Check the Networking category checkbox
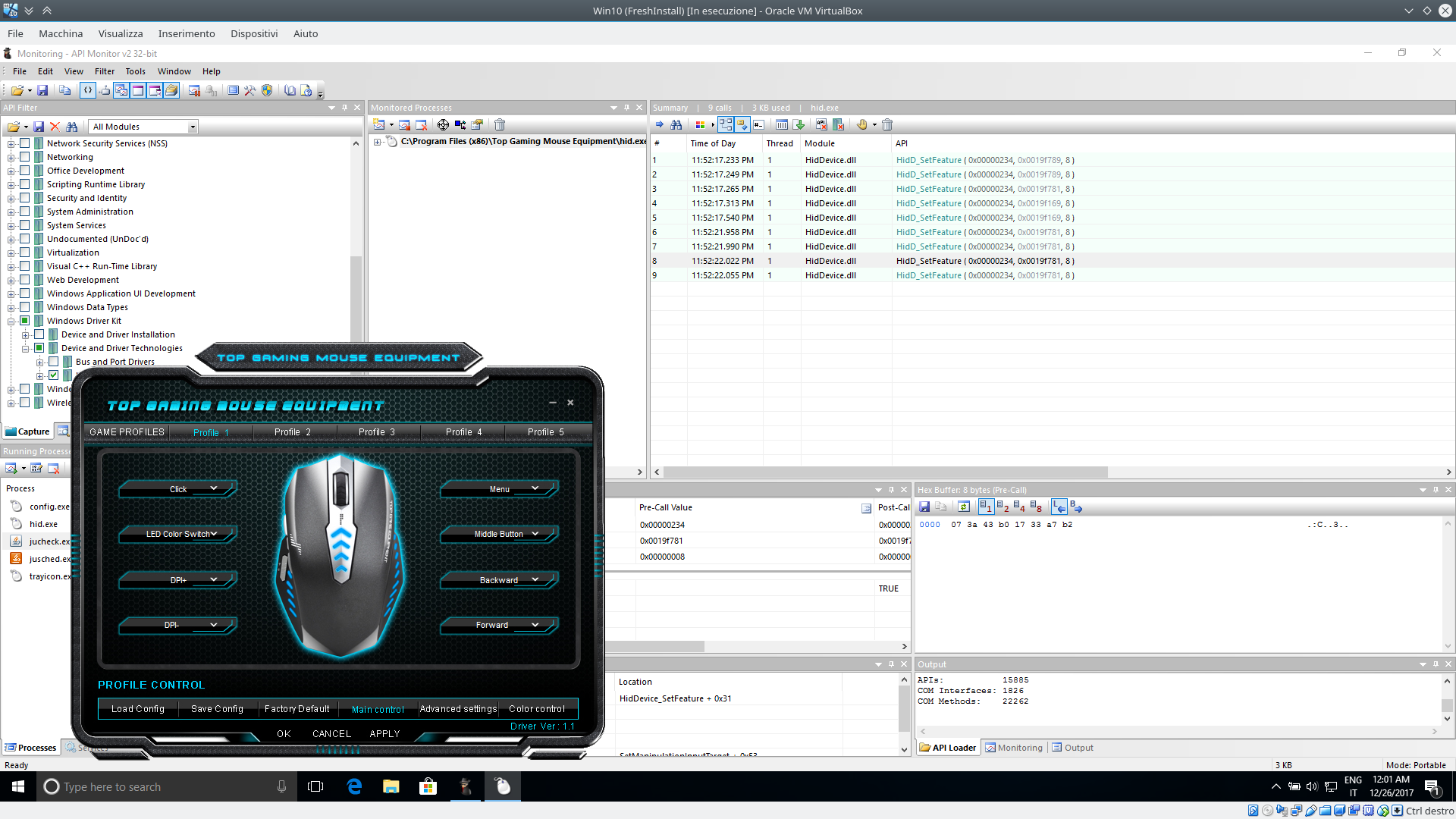1456x819 pixels. click(25, 157)
